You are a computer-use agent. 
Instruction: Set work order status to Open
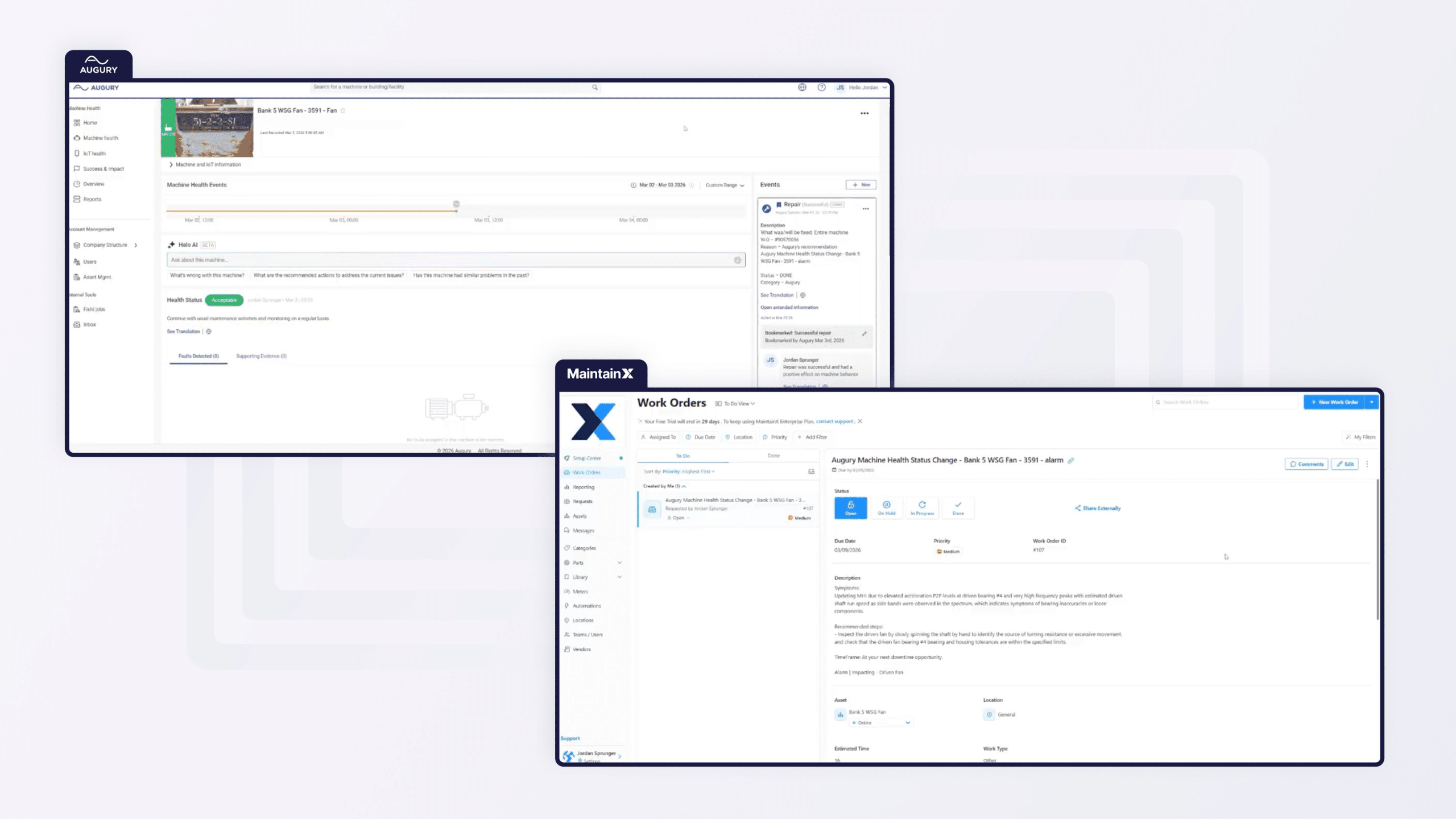pos(851,508)
